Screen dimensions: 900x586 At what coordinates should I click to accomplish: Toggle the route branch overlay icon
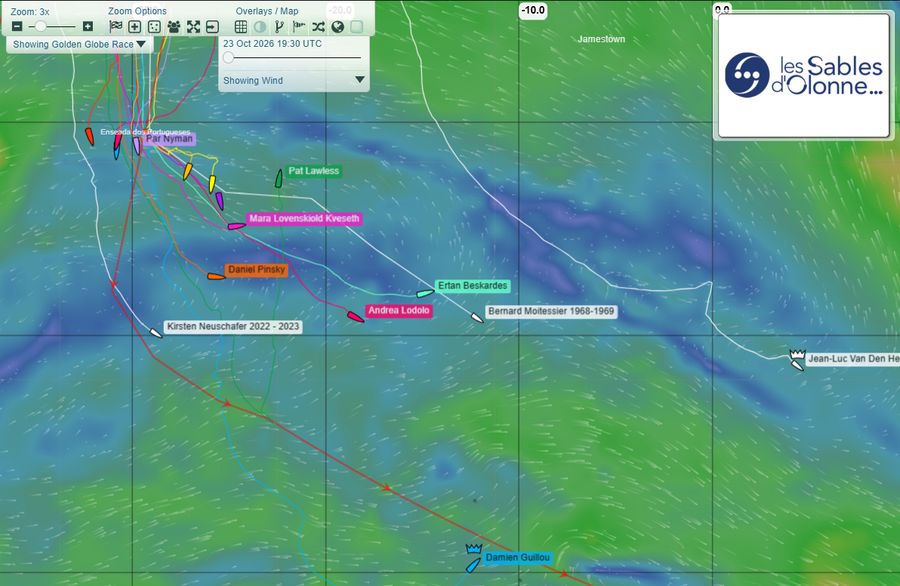pyautogui.click(x=280, y=26)
